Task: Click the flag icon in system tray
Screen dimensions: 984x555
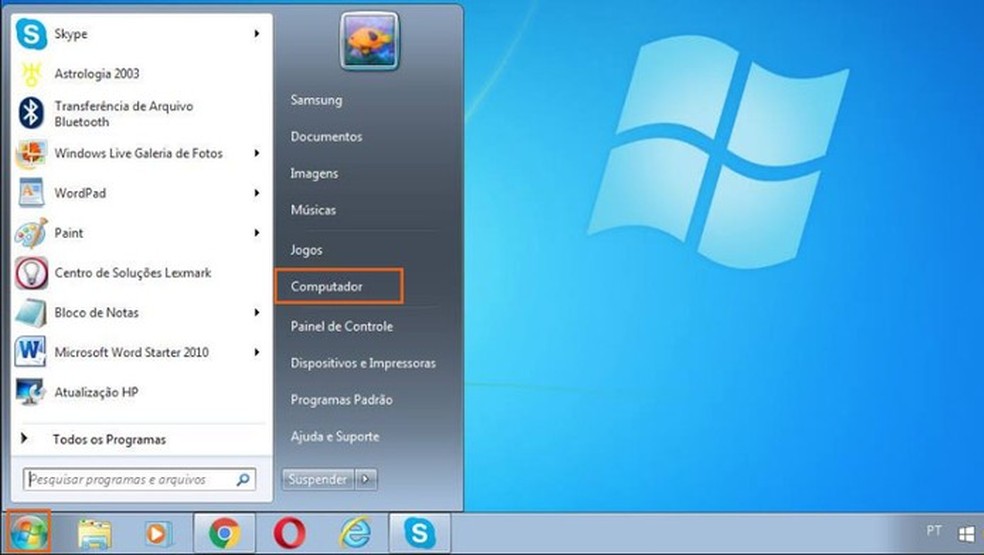Action: 966,534
